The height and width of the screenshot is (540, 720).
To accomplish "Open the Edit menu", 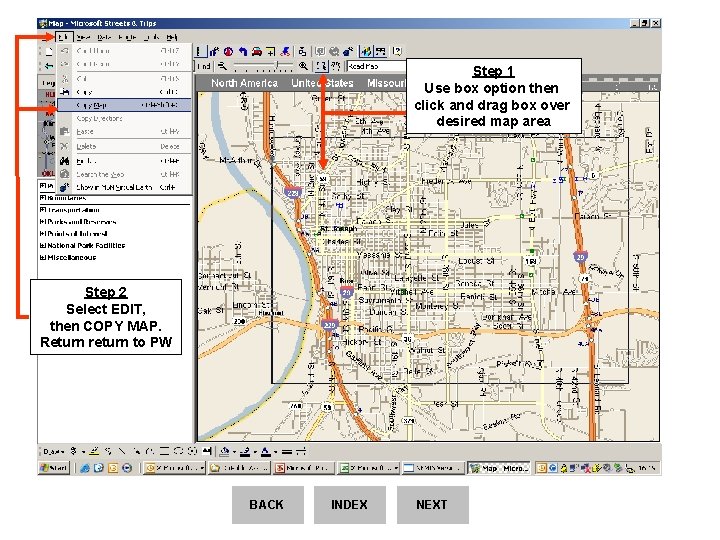I will [x=64, y=37].
